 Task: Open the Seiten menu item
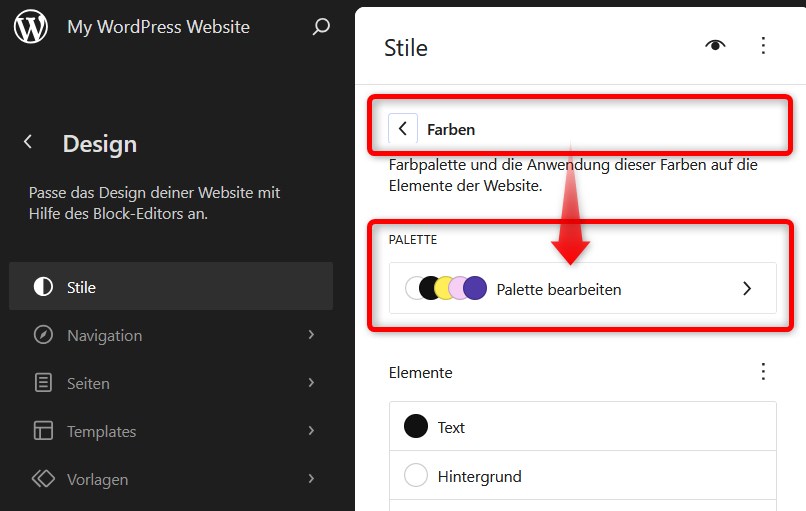(x=171, y=382)
